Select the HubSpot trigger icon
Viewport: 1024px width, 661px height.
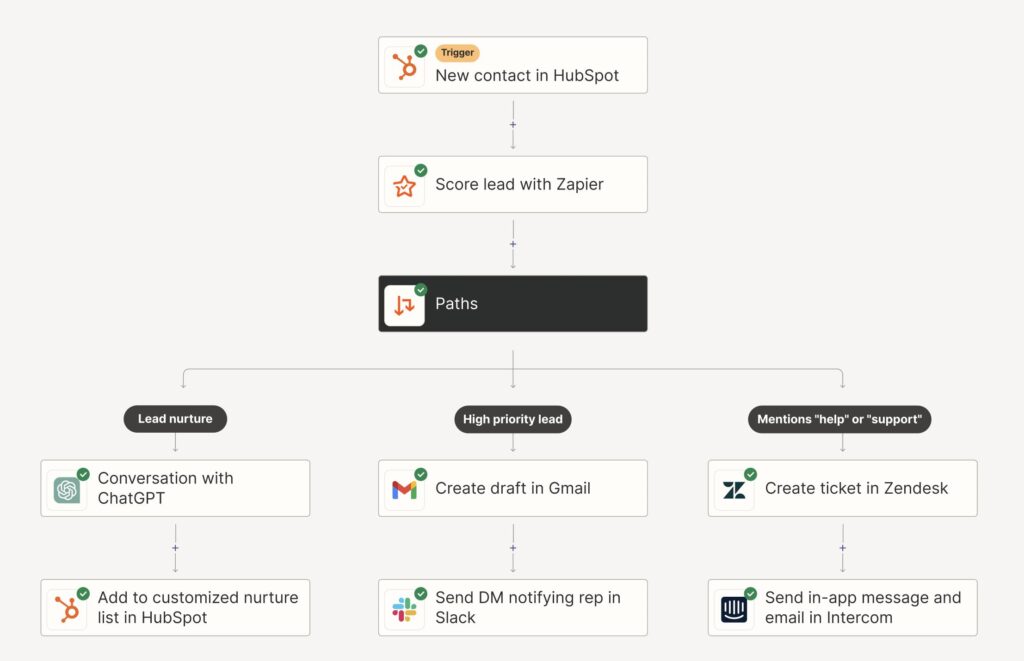coord(404,65)
